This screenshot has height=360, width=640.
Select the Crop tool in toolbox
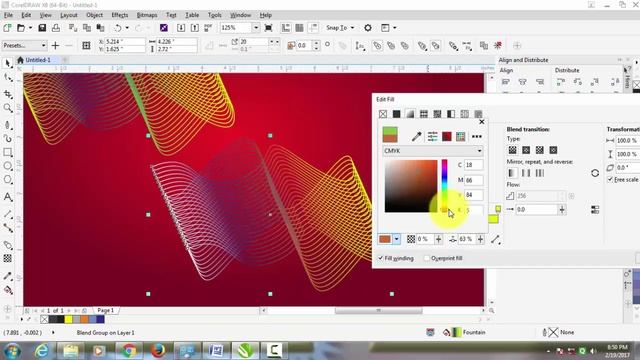8,94
